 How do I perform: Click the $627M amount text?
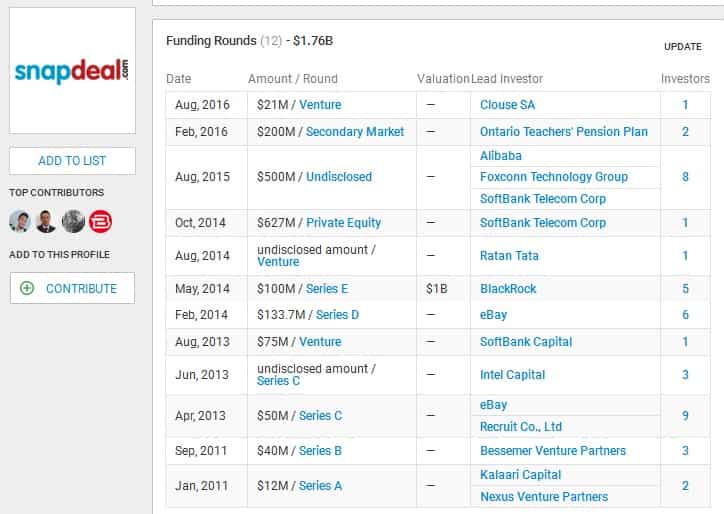coord(276,223)
